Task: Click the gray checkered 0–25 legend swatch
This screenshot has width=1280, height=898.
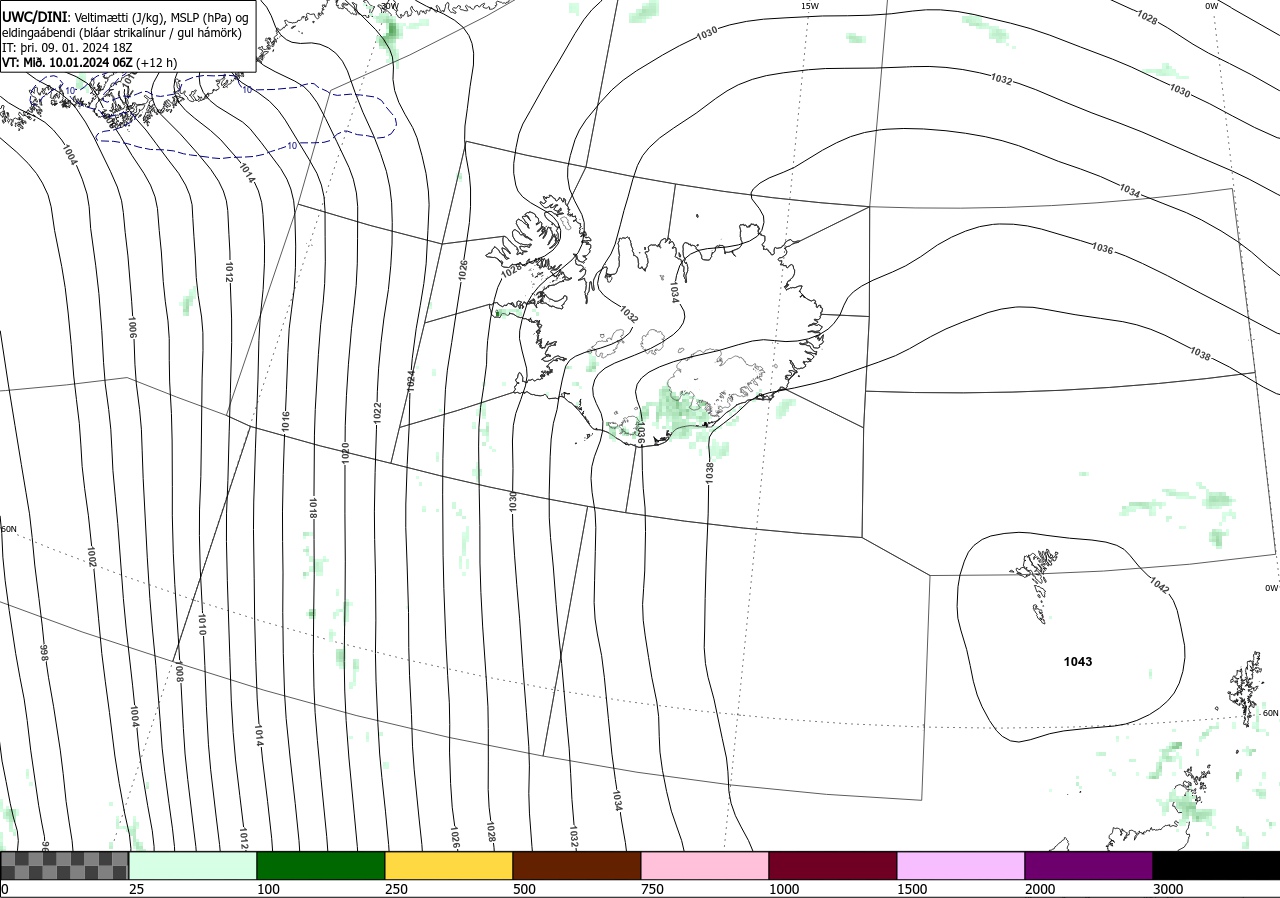Action: [65, 865]
